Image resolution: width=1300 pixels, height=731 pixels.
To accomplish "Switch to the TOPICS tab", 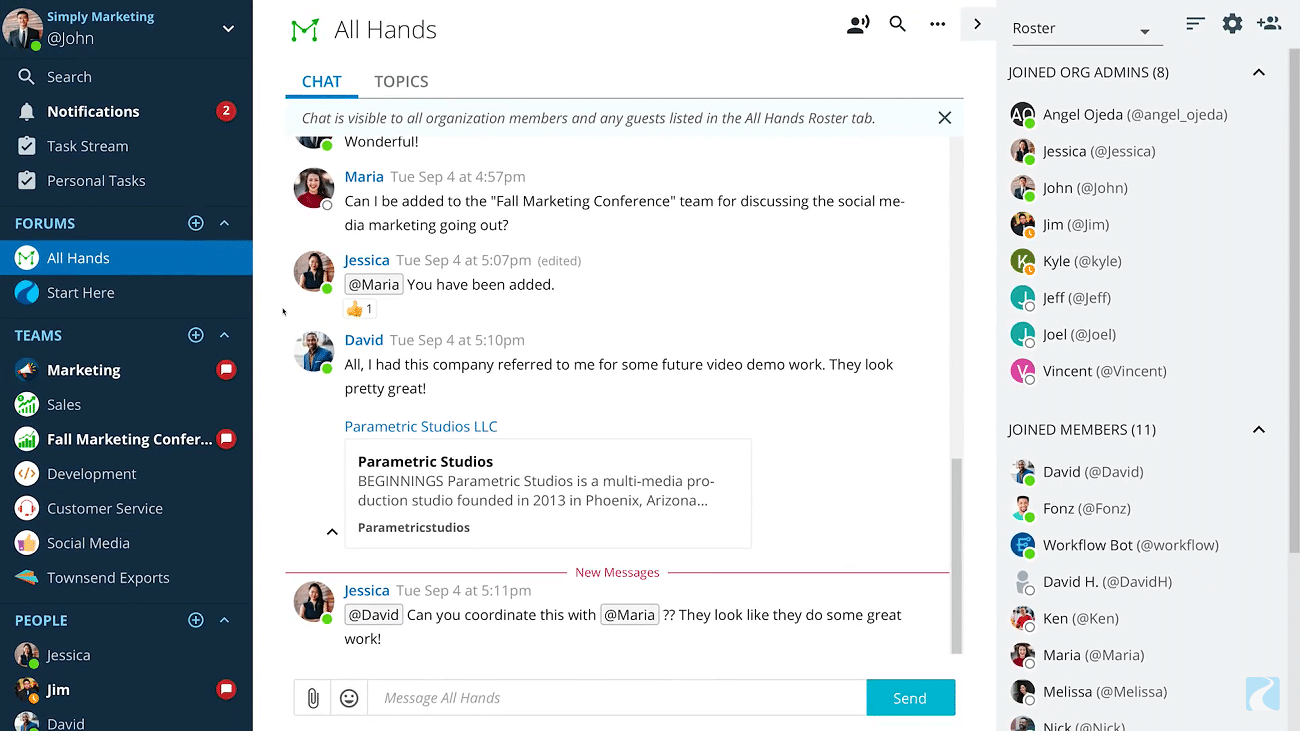I will (401, 81).
